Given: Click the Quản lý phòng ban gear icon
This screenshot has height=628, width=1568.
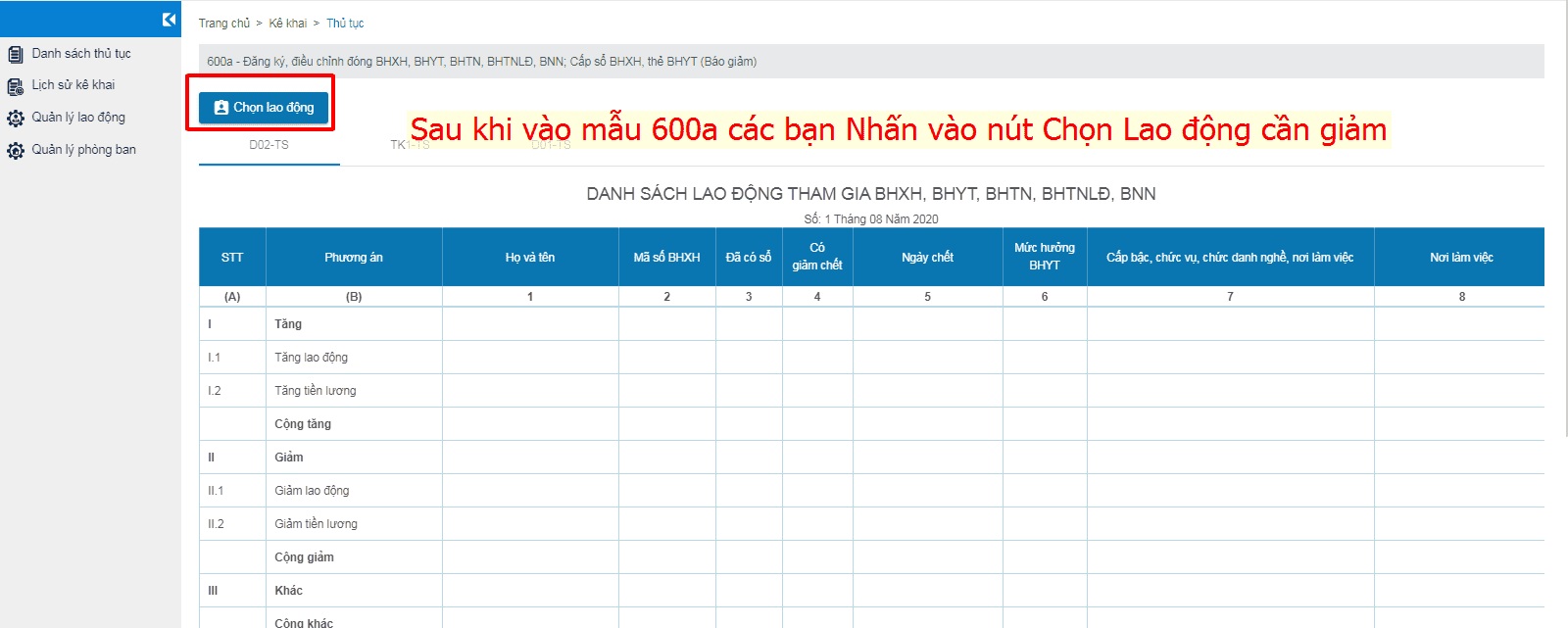Looking at the screenshot, I should (x=16, y=151).
